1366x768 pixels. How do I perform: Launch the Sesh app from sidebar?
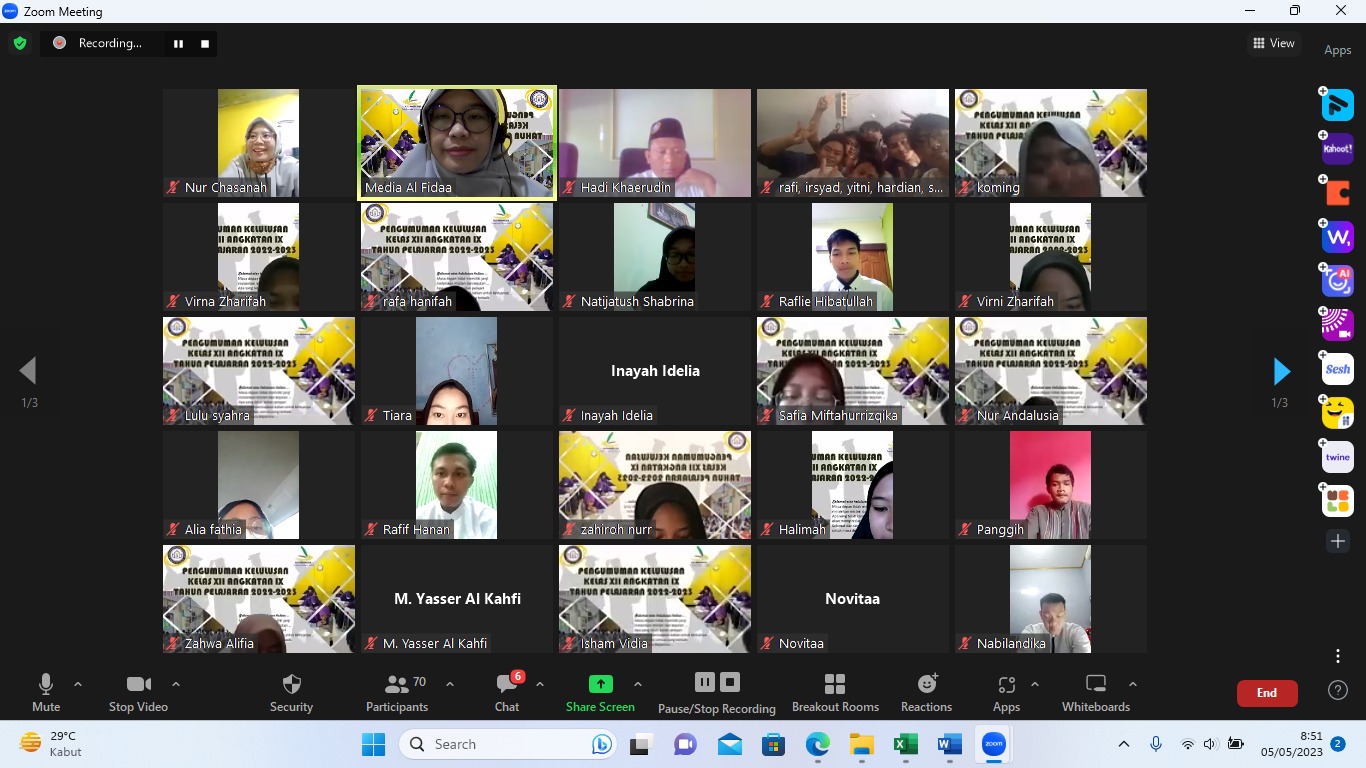(x=1337, y=369)
